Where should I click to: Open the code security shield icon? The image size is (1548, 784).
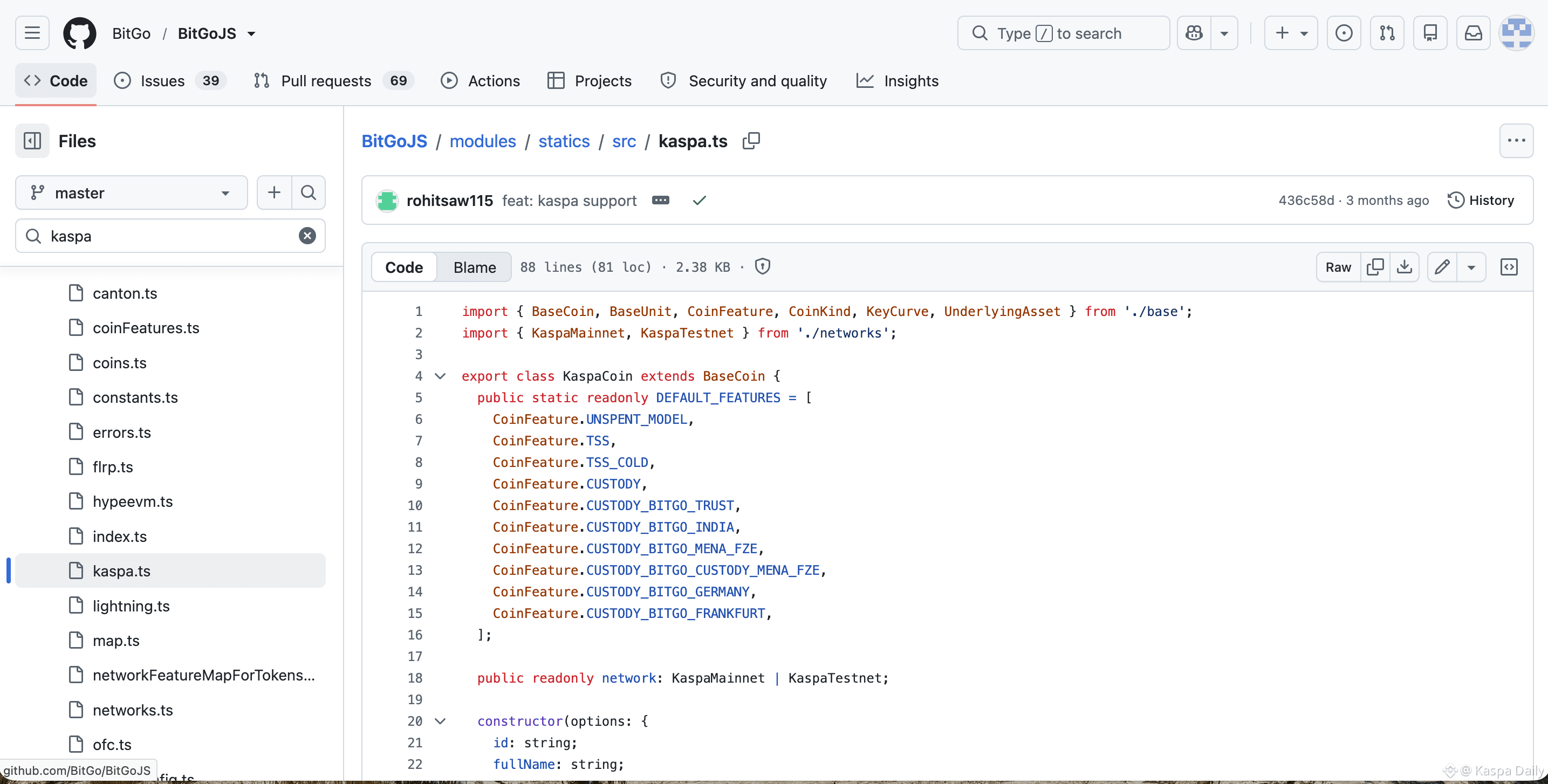(763, 267)
